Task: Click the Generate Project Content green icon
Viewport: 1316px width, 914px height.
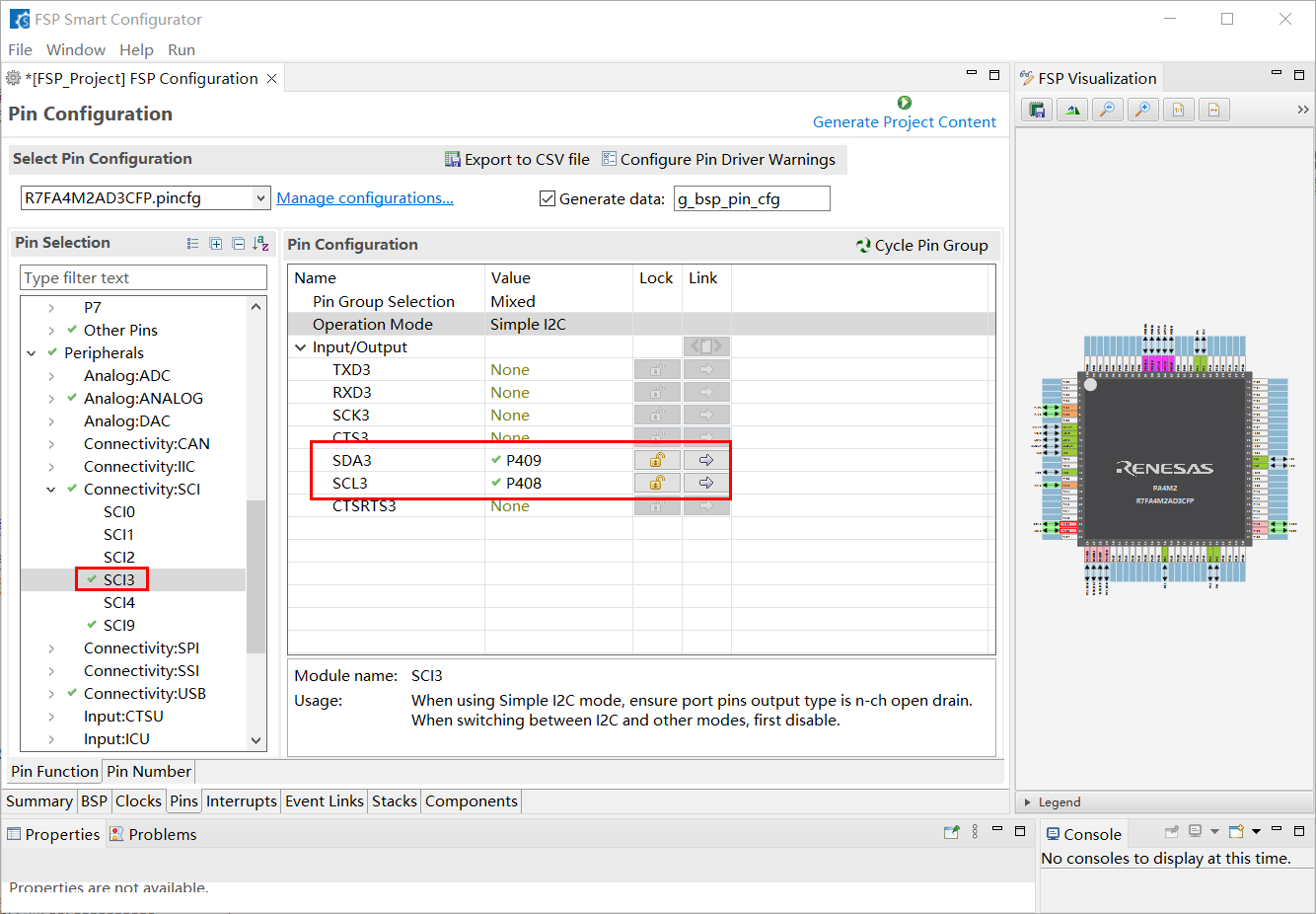Action: [x=905, y=103]
